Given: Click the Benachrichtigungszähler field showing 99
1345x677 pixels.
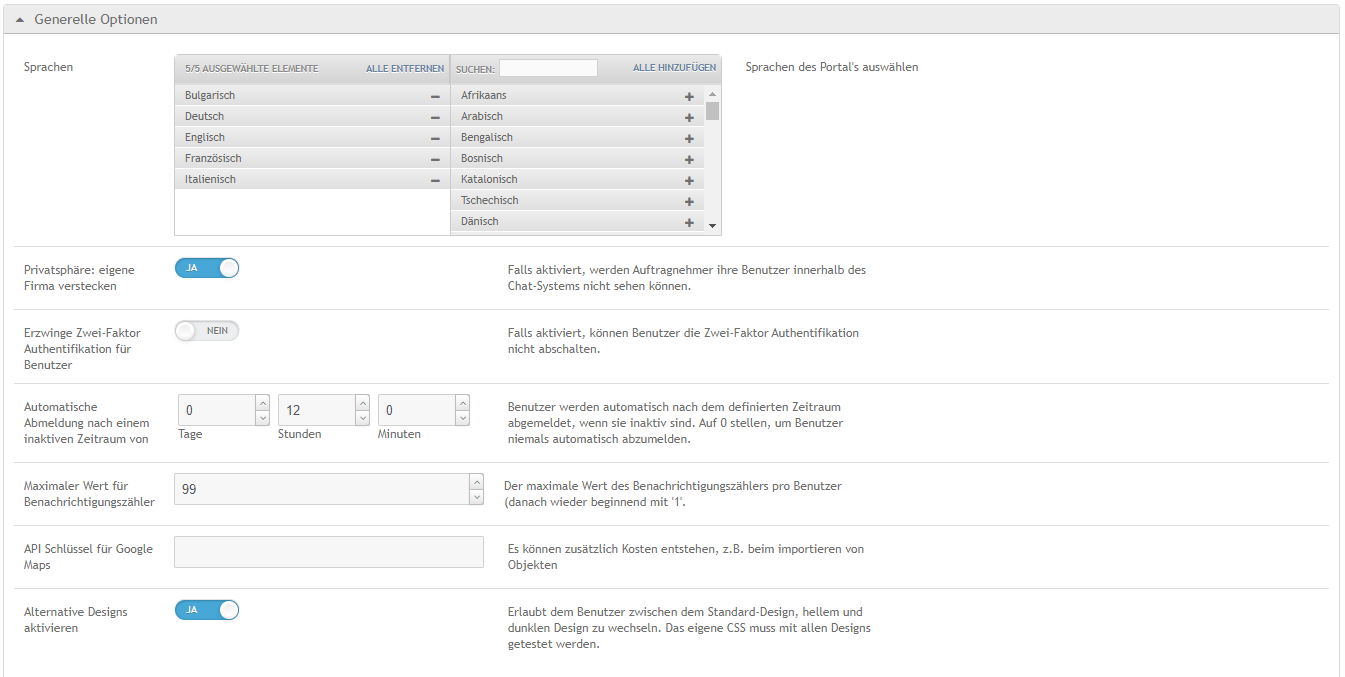Looking at the screenshot, I should pyautogui.click(x=321, y=489).
